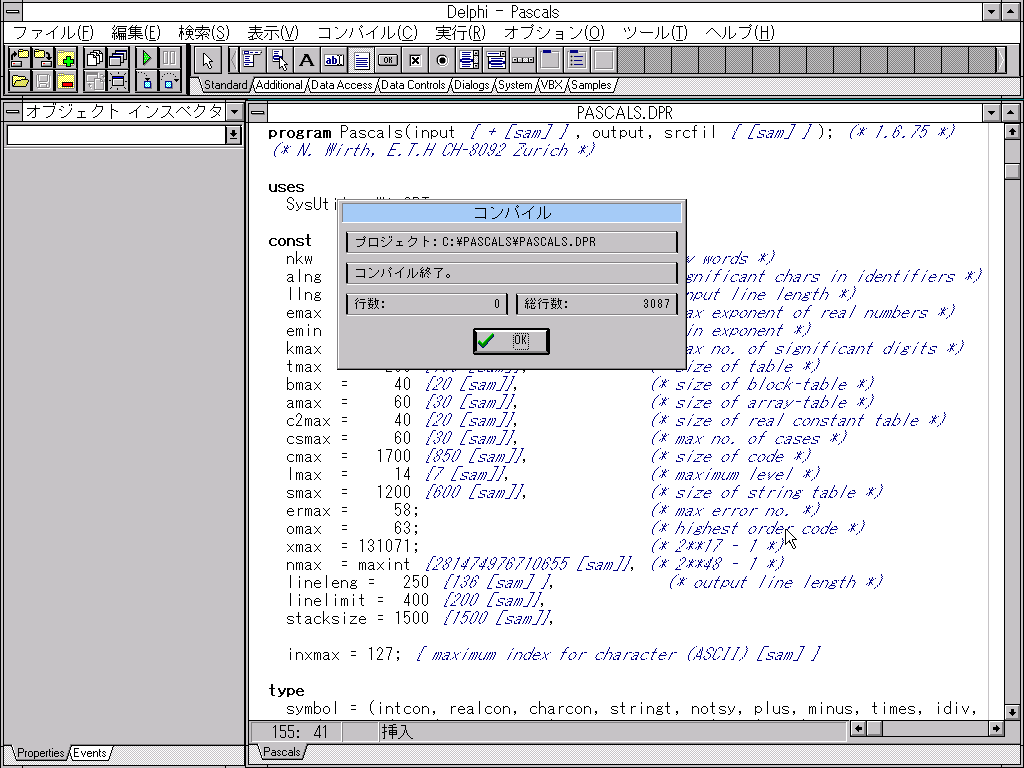Open the ツール(T) menu
The width and height of the screenshot is (1024, 768).
[656, 33]
